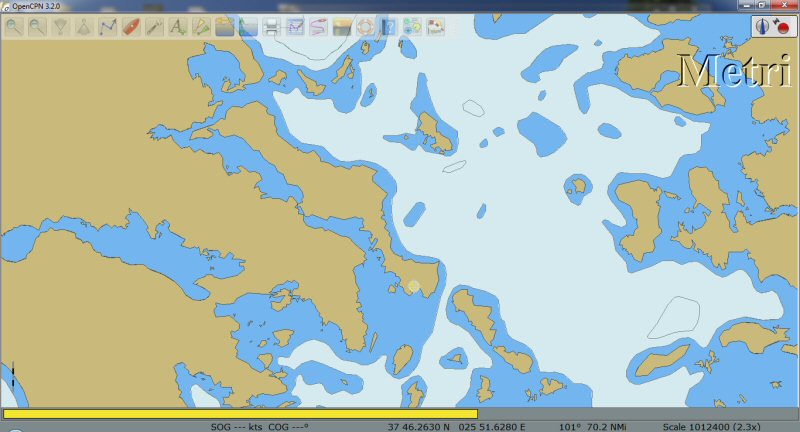Viewport: 800px width, 432px height.
Task: Toggle ENC text display letter A icon
Action: (178, 27)
